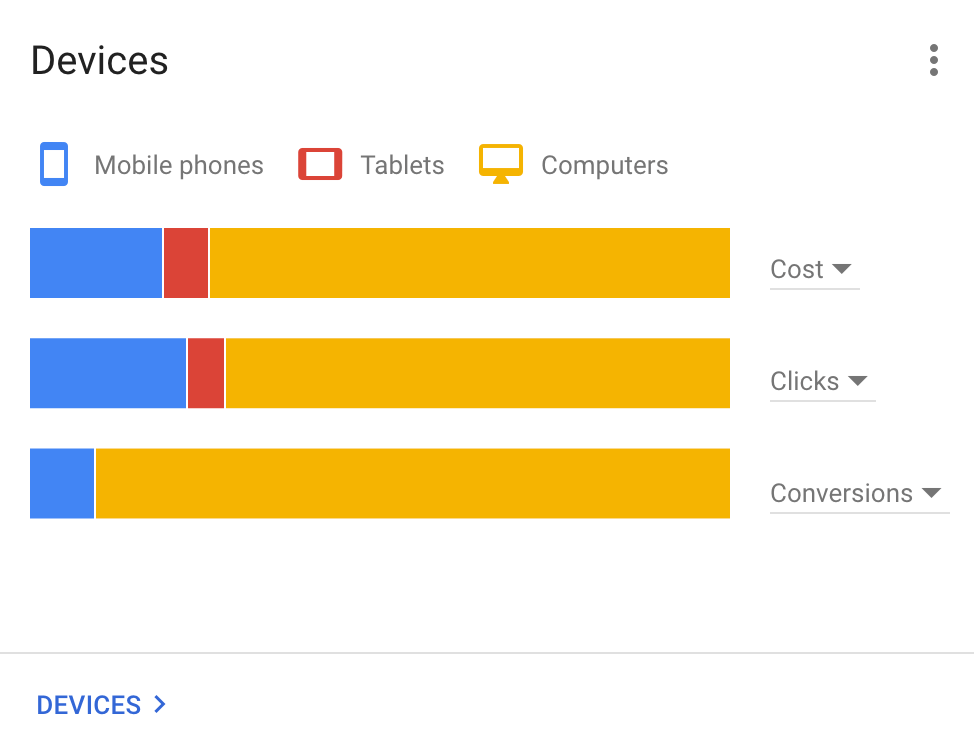This screenshot has width=974, height=742.
Task: Click the dropdown arrow beside Cost
Action: 843,269
